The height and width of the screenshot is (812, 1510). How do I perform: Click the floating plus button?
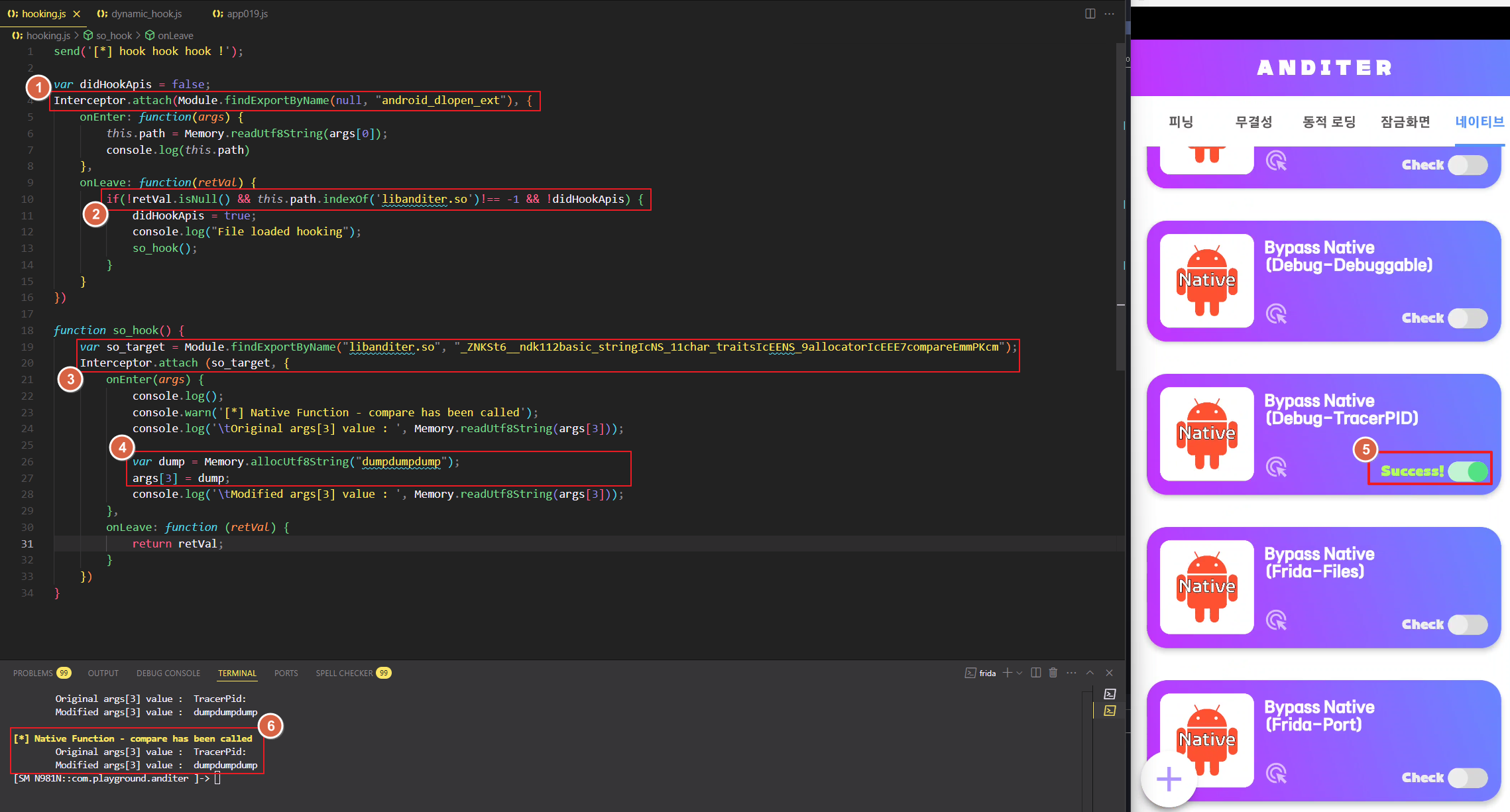click(x=1169, y=780)
